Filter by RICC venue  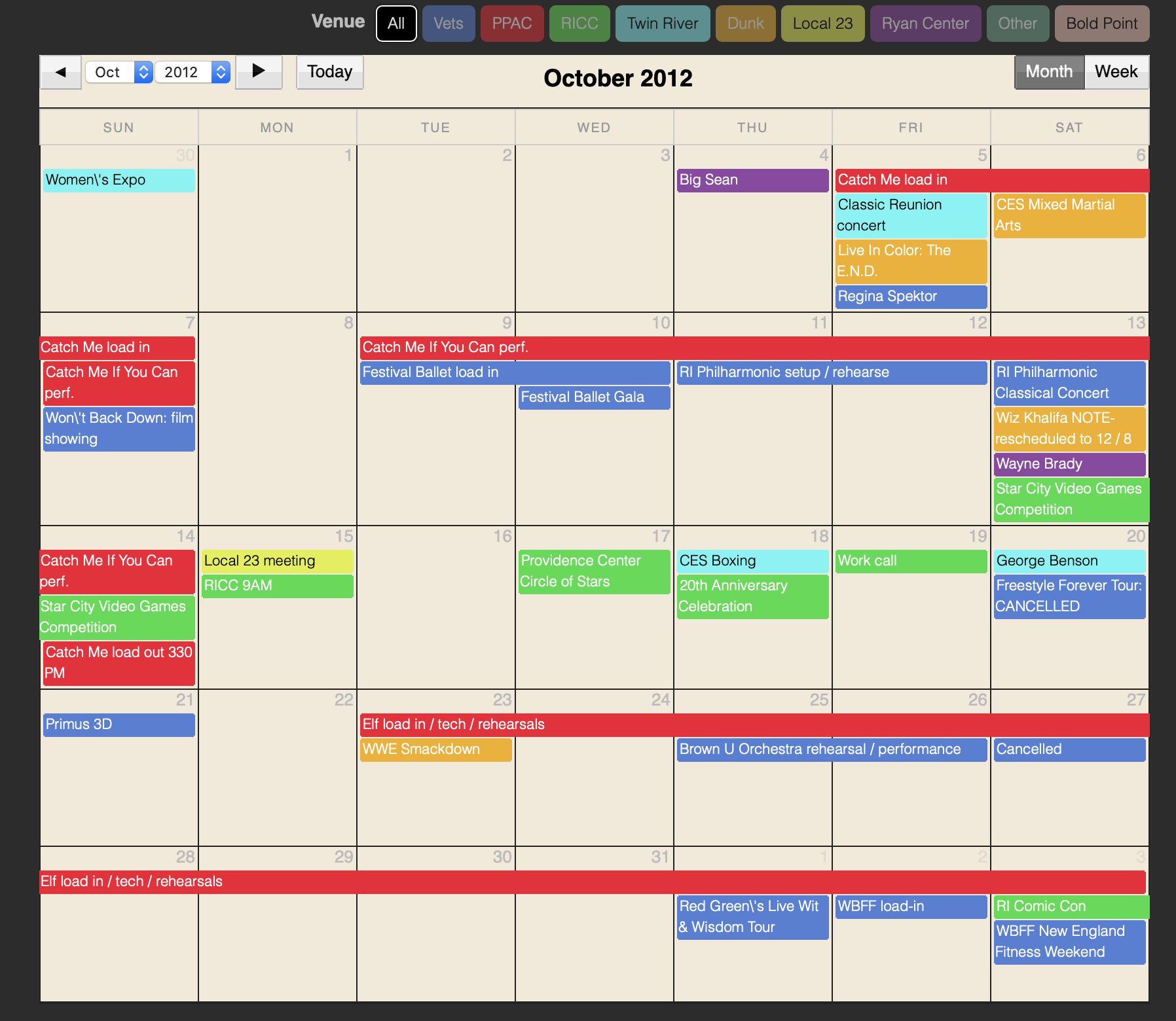point(579,24)
